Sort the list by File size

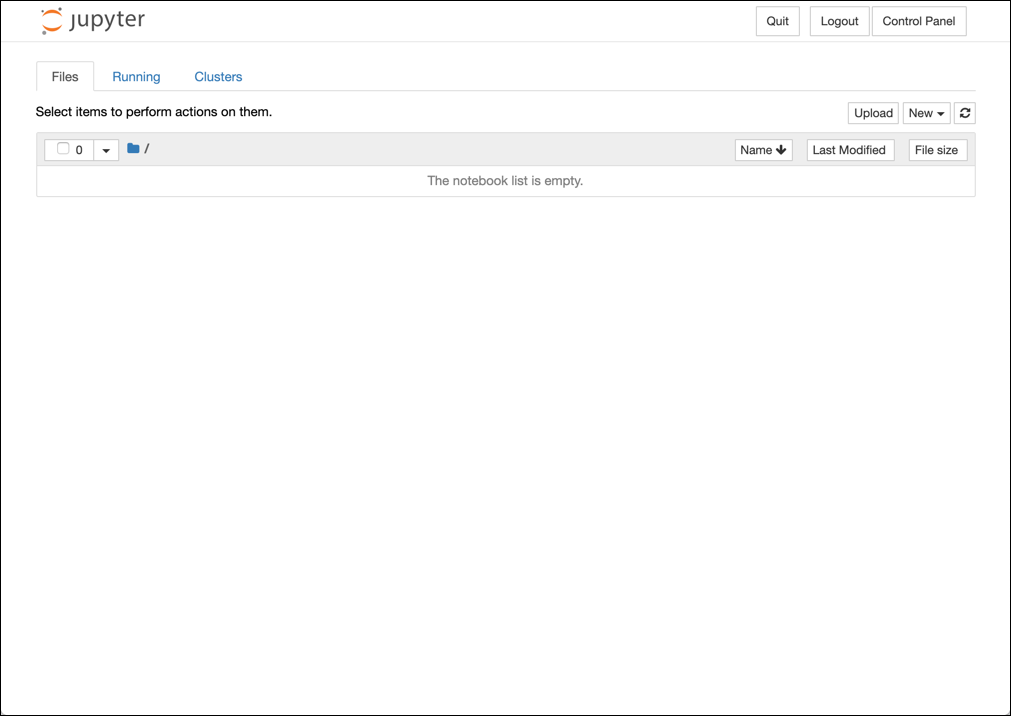tap(936, 150)
